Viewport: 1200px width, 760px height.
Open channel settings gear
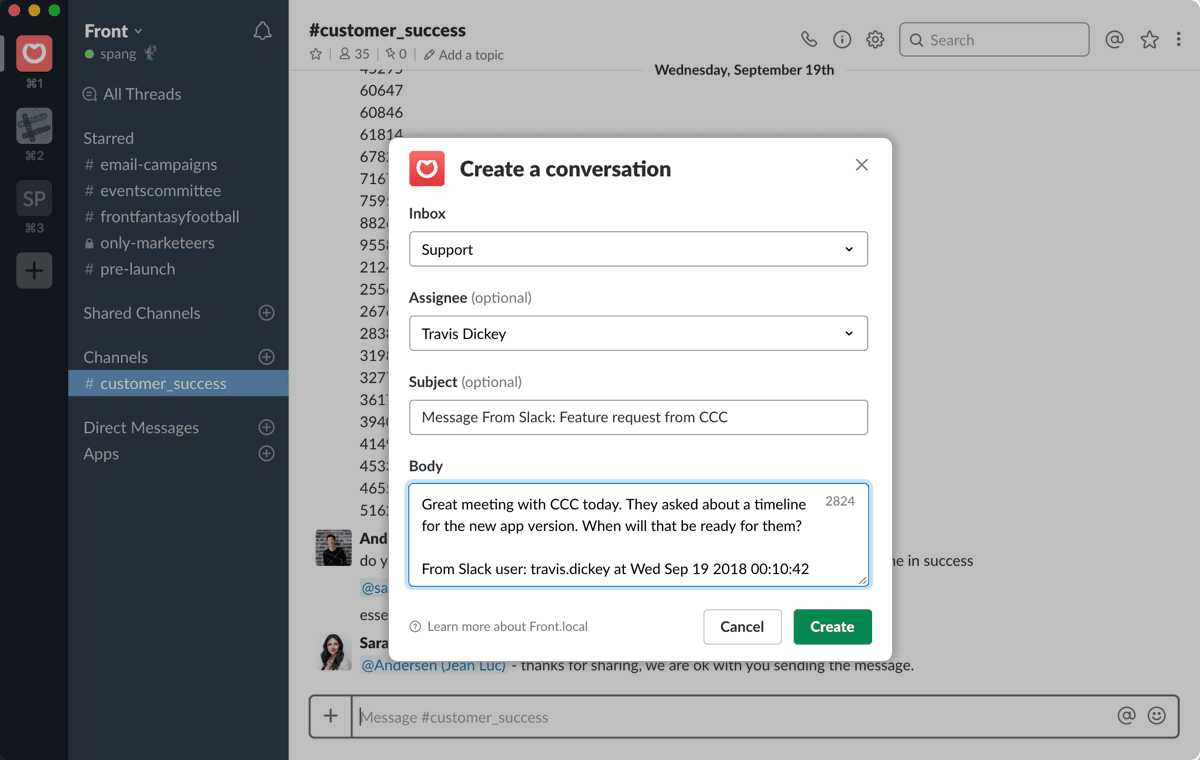(x=875, y=40)
